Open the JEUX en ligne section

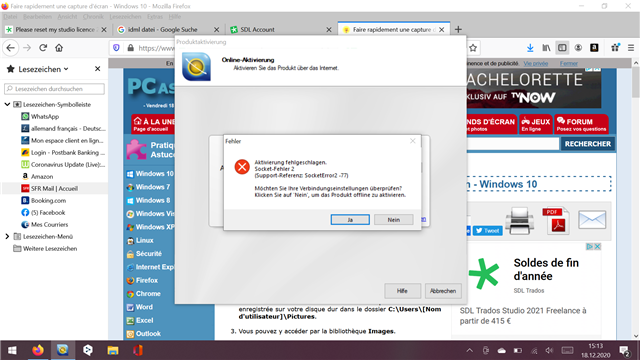click(536, 124)
